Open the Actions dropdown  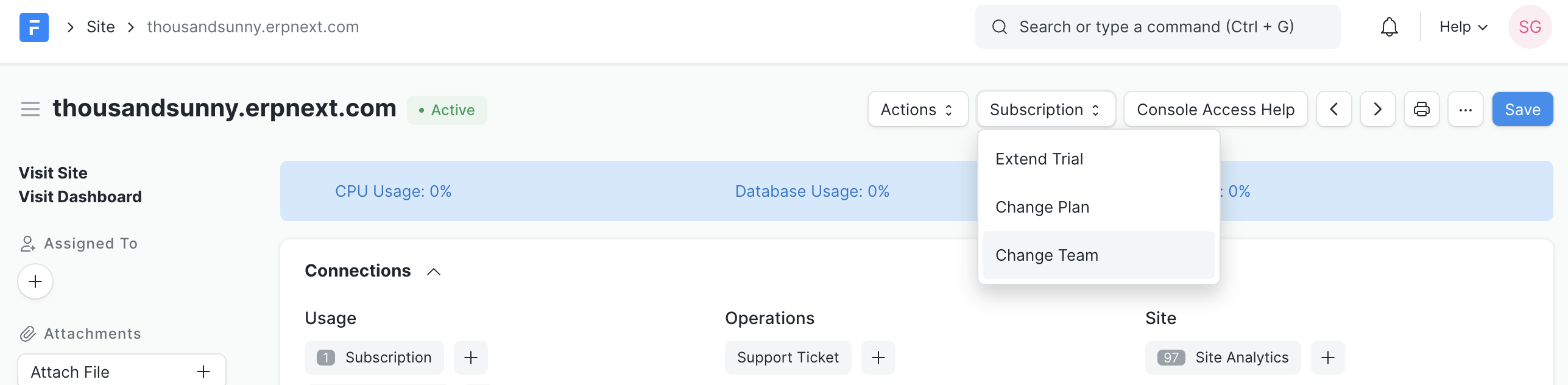point(917,110)
